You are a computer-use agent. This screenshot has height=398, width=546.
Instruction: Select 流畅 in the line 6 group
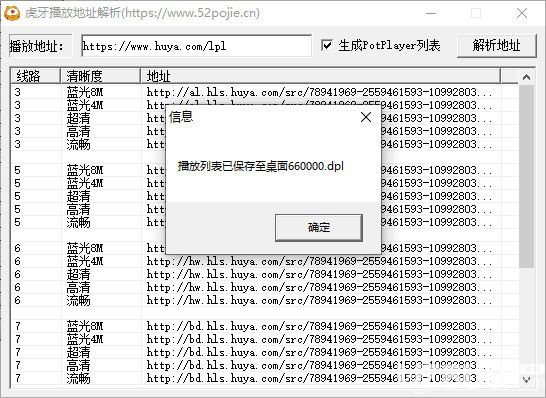click(78, 301)
